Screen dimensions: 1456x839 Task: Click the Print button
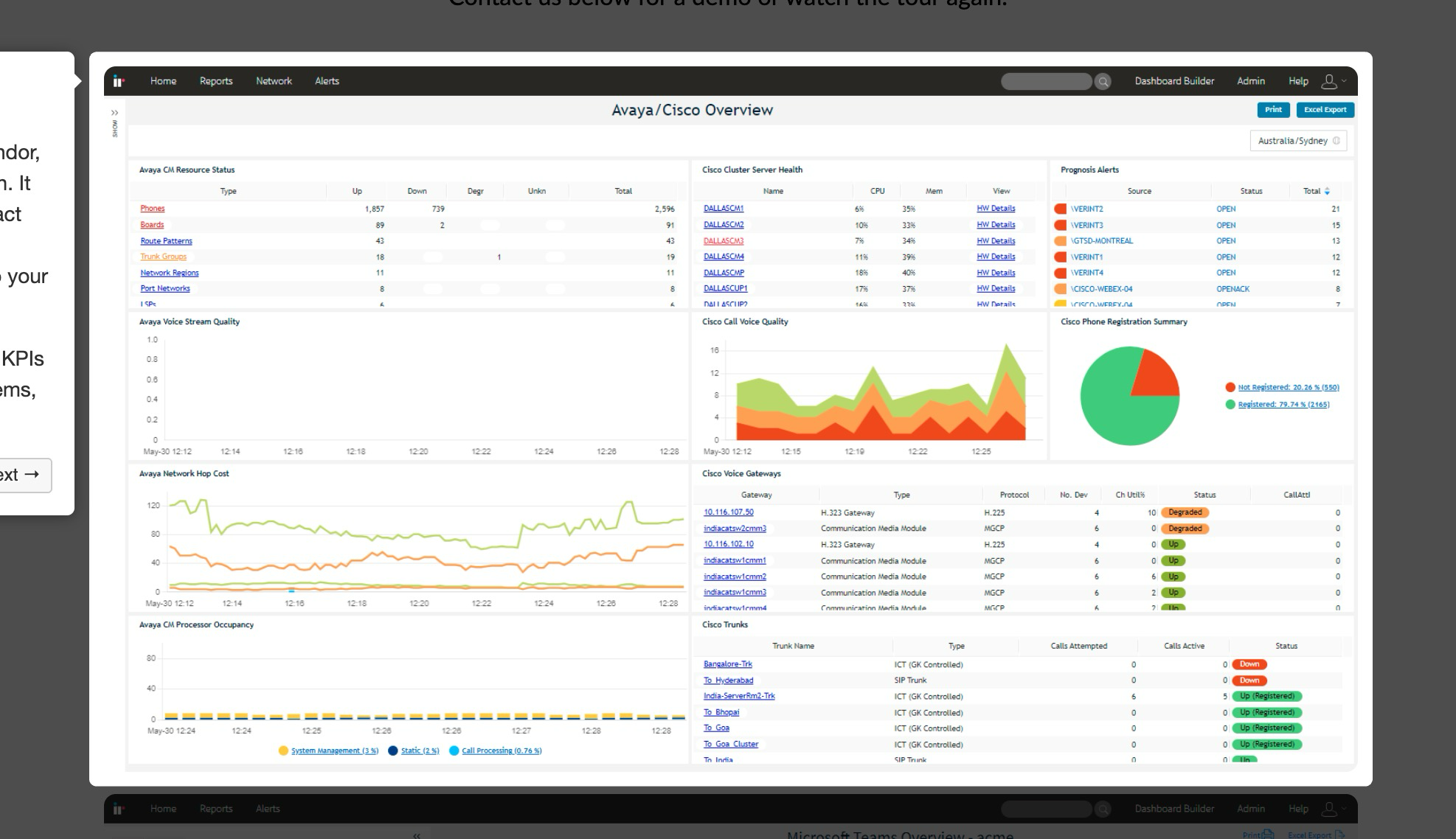tap(1273, 110)
